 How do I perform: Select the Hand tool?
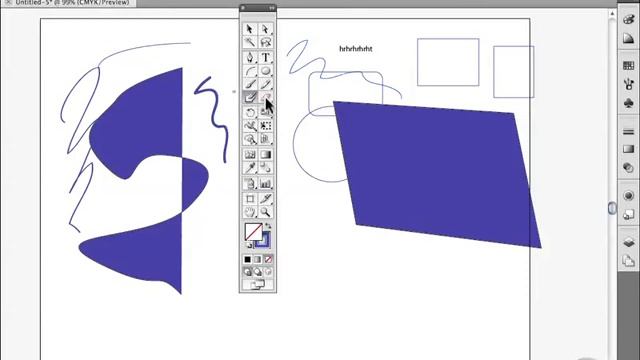[x=250, y=212]
